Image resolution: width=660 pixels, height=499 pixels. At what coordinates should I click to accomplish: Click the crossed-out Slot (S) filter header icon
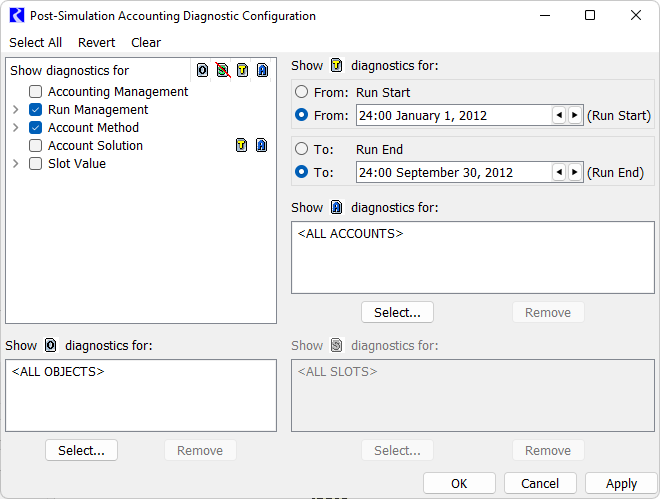pos(222,70)
